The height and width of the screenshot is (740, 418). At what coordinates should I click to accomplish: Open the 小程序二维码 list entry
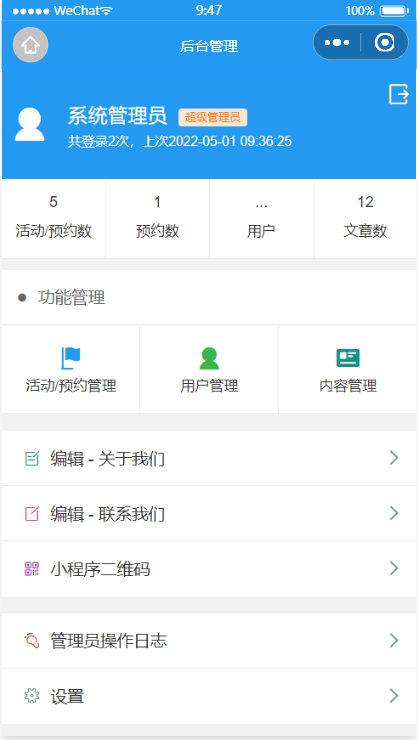[209, 569]
